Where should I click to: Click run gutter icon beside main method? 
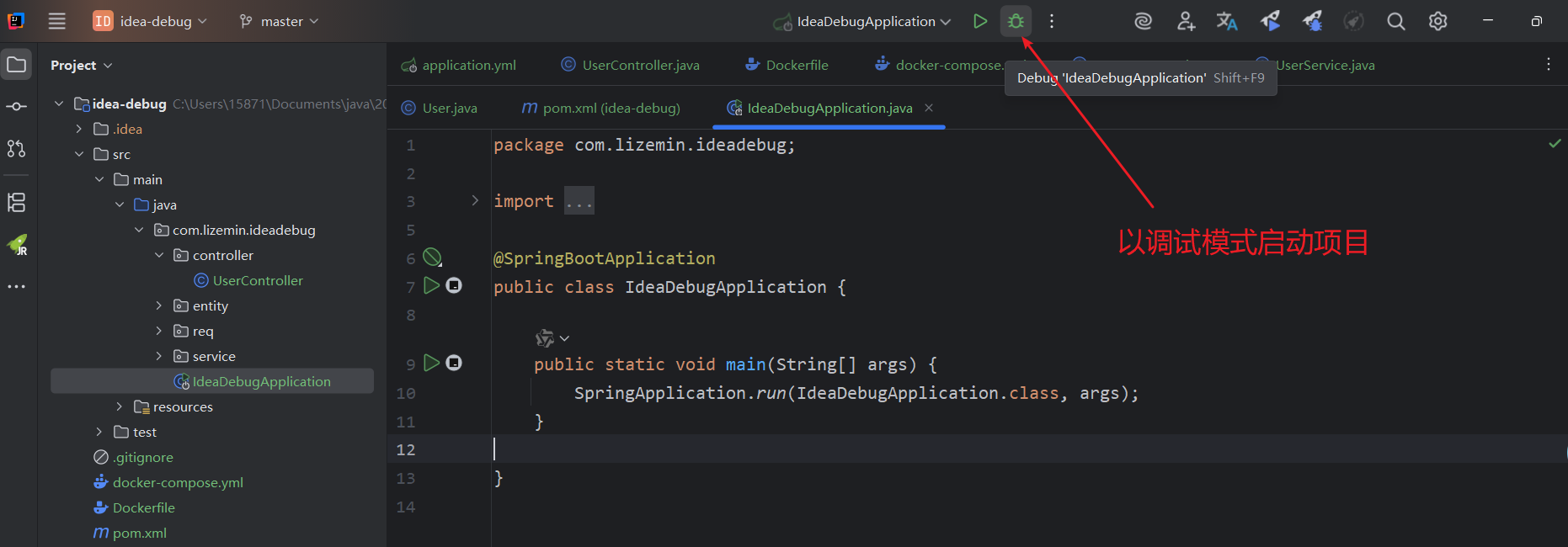point(431,363)
